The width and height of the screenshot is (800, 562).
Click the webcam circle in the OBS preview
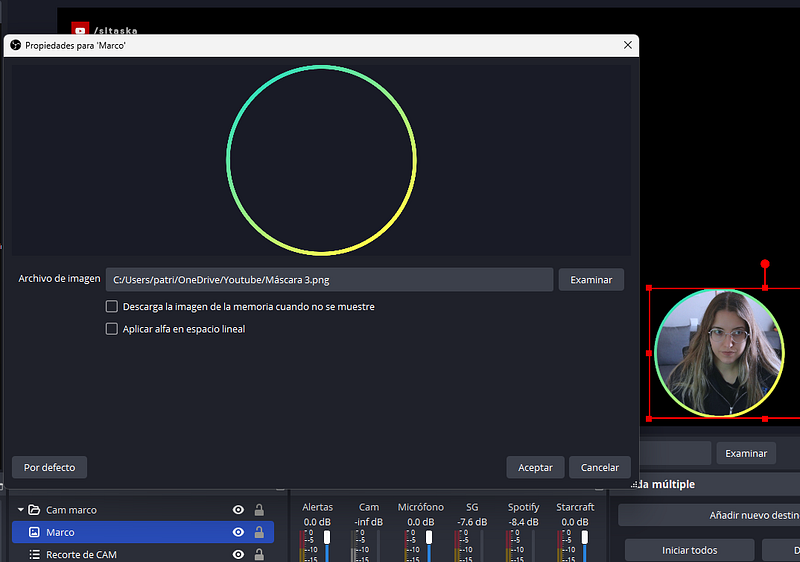coord(719,353)
